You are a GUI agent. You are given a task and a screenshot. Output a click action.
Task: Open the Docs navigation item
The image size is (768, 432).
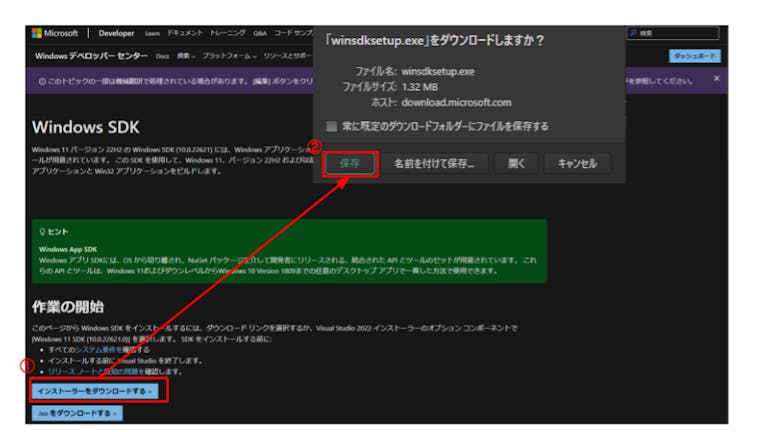click(163, 56)
